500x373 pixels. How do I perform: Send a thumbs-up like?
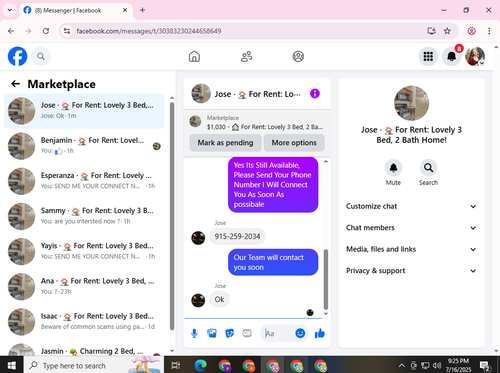click(x=320, y=333)
